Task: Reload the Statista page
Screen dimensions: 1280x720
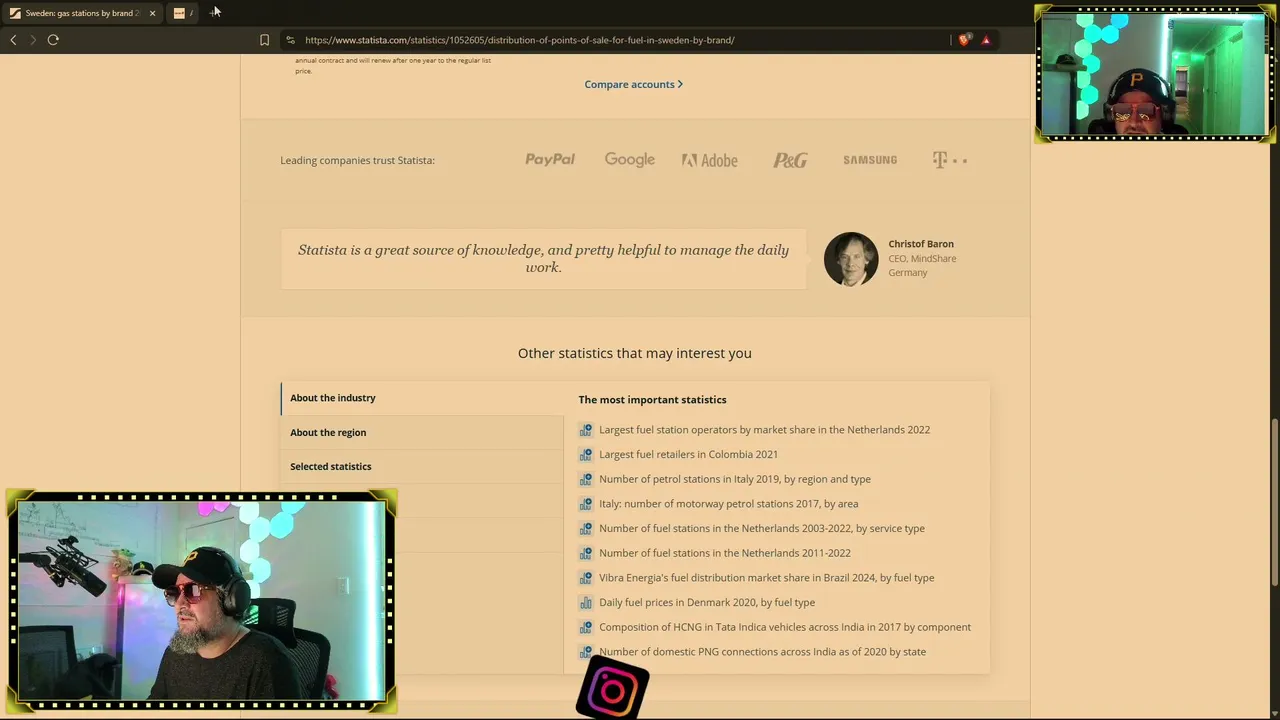Action: (x=53, y=40)
